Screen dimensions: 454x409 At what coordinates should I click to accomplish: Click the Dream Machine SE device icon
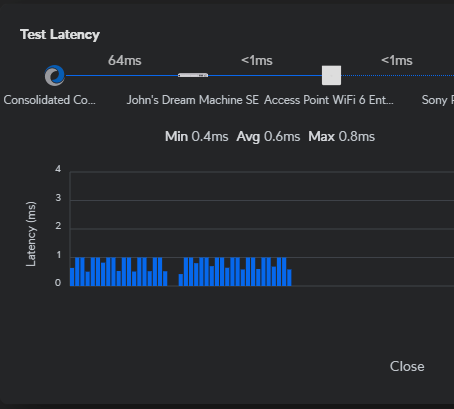[193, 75]
